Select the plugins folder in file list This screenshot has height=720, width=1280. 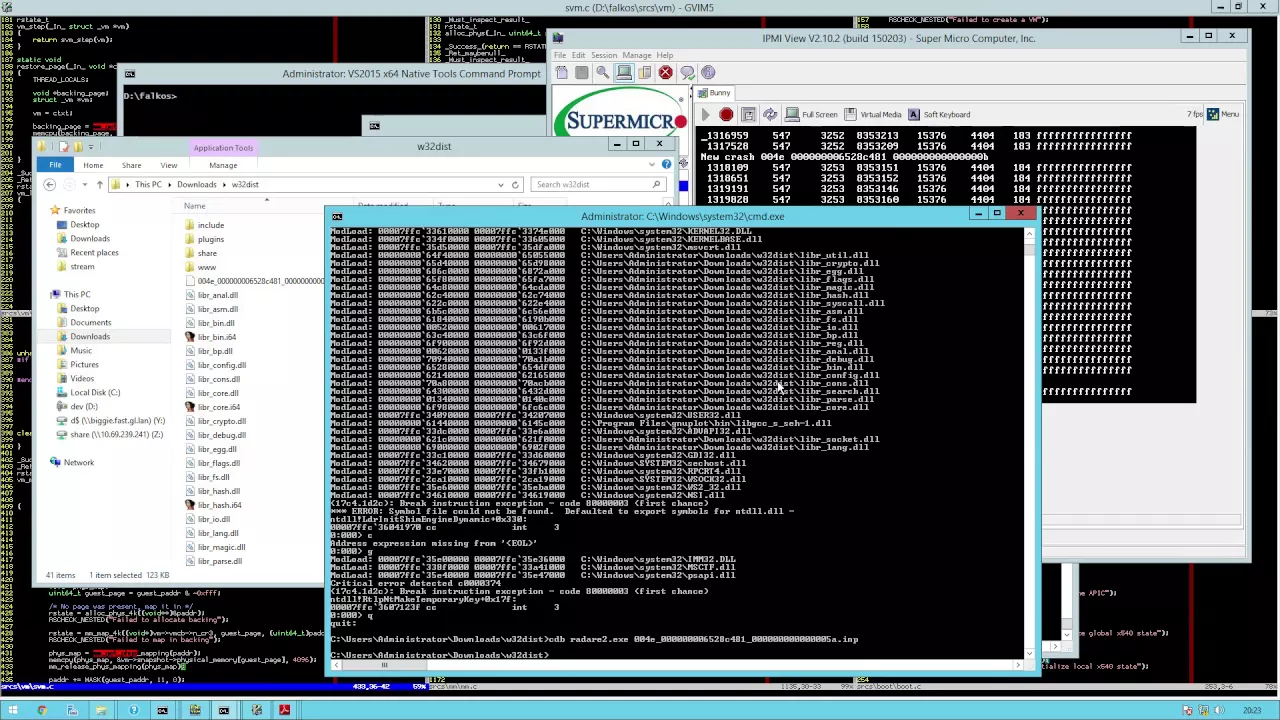(210, 239)
